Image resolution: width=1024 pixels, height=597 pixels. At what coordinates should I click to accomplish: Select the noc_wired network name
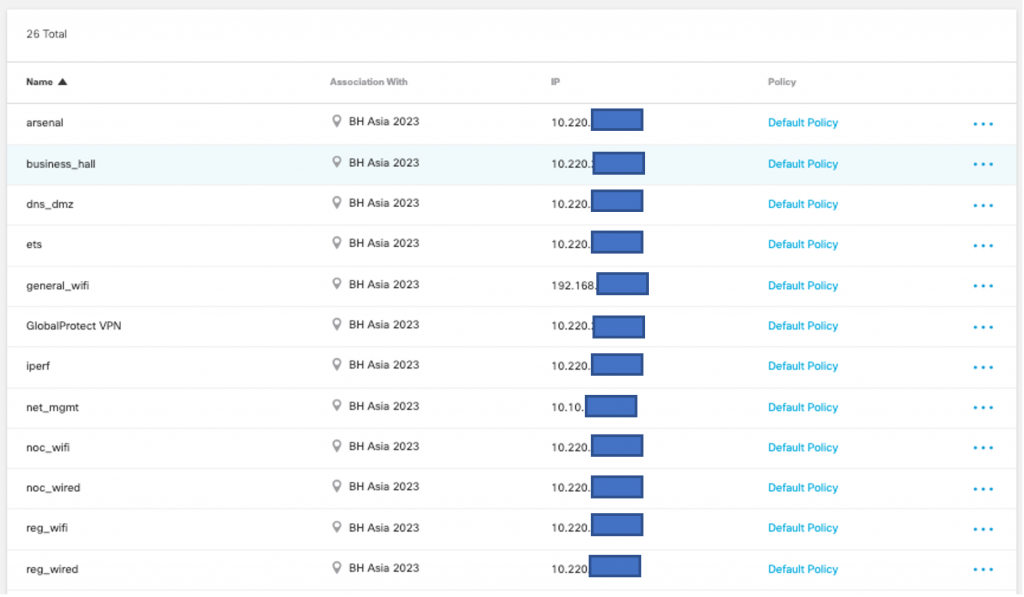[x=53, y=488]
